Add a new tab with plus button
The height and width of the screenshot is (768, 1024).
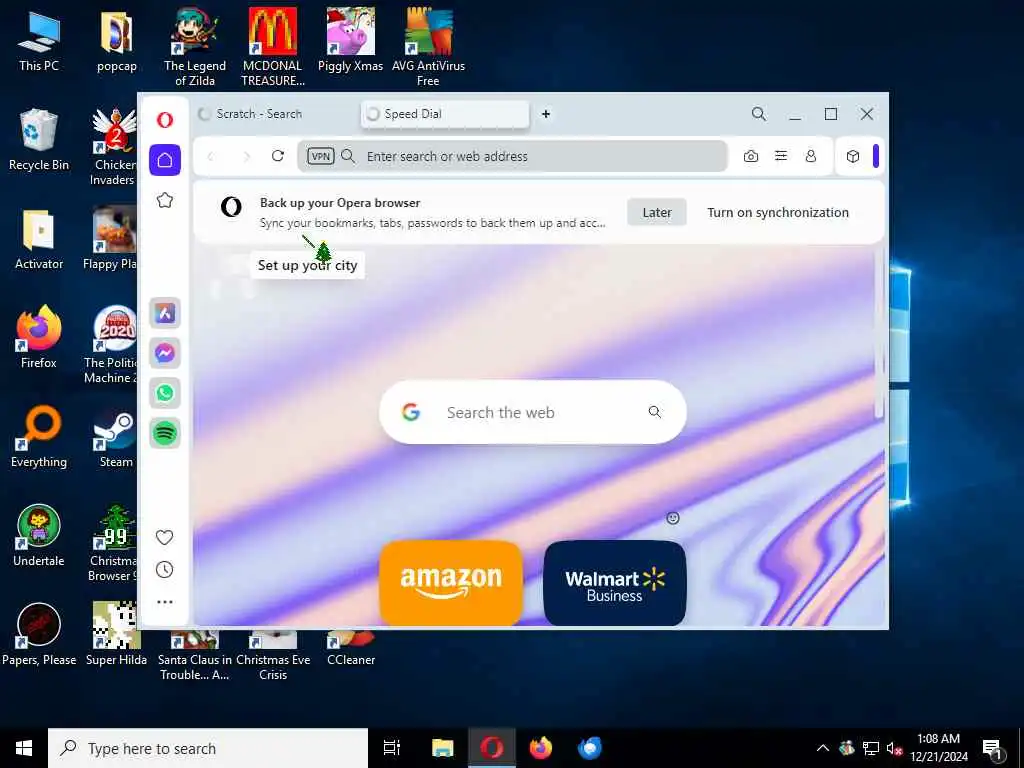coord(546,114)
